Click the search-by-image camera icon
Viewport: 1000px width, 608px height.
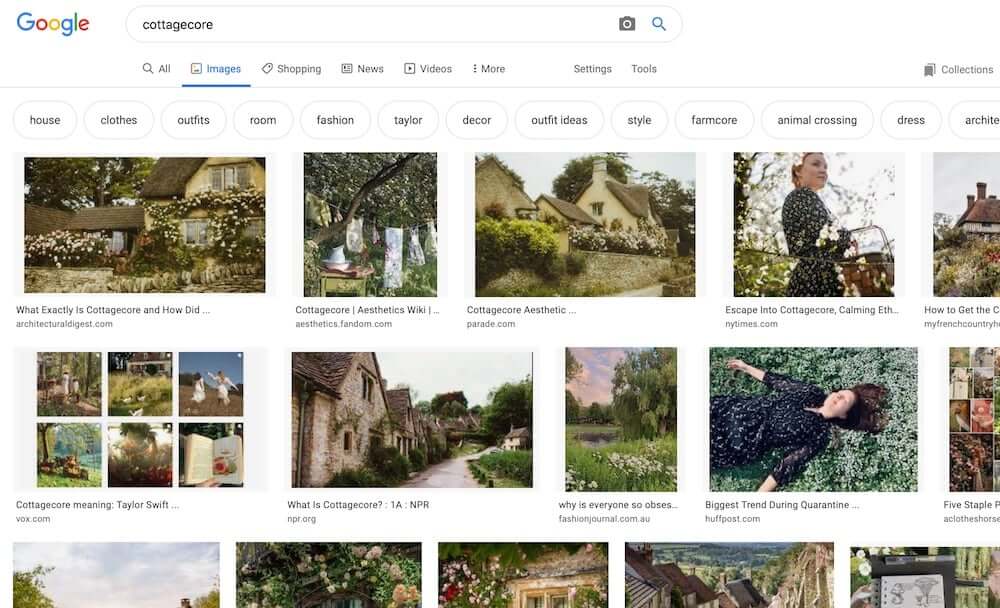pyautogui.click(x=625, y=23)
